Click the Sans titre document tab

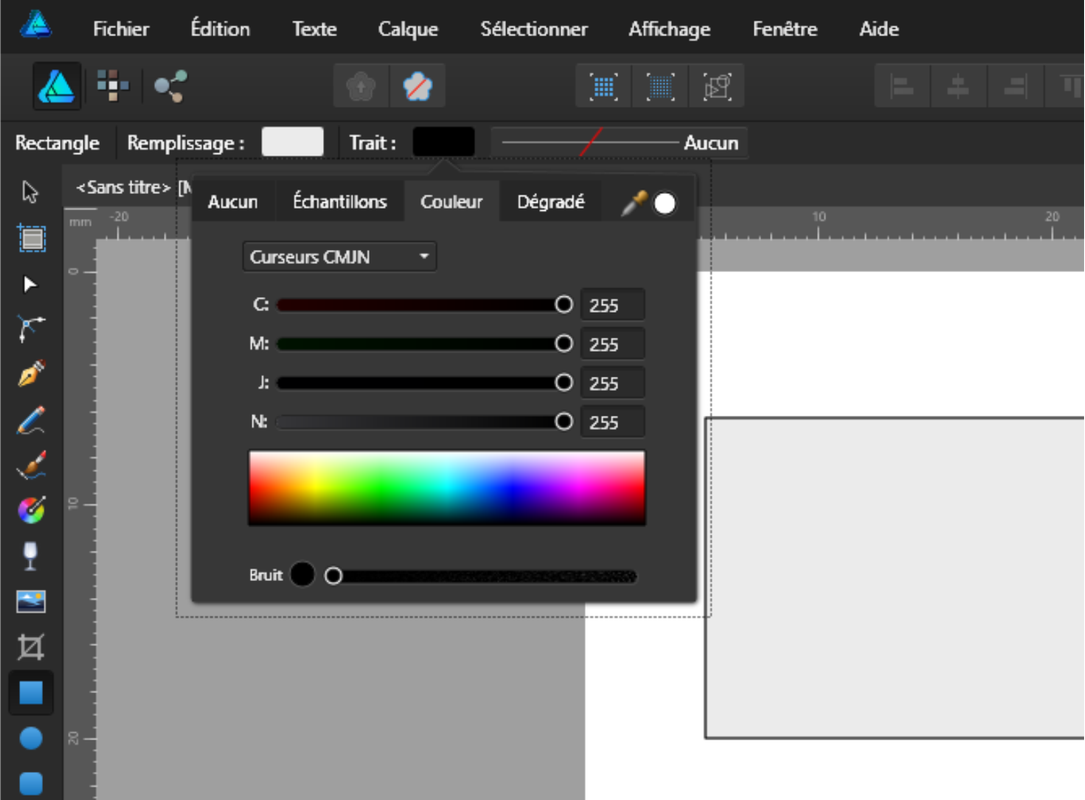click(x=132, y=188)
